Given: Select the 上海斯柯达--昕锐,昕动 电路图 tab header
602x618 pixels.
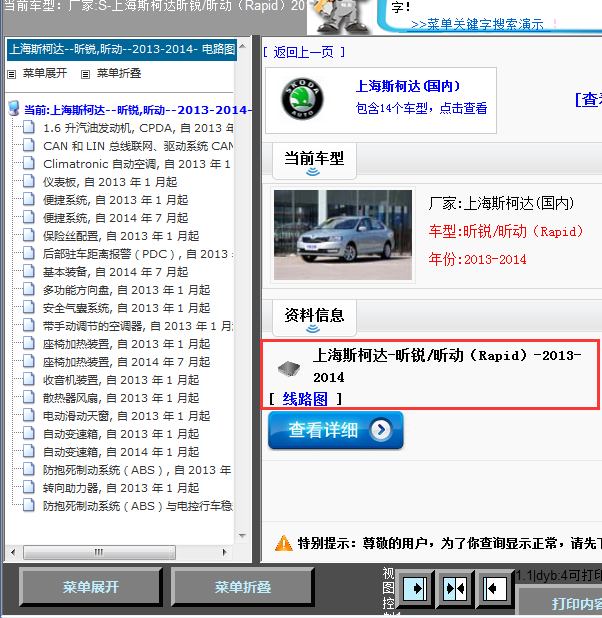Looking at the screenshot, I should pyautogui.click(x=122, y=49).
